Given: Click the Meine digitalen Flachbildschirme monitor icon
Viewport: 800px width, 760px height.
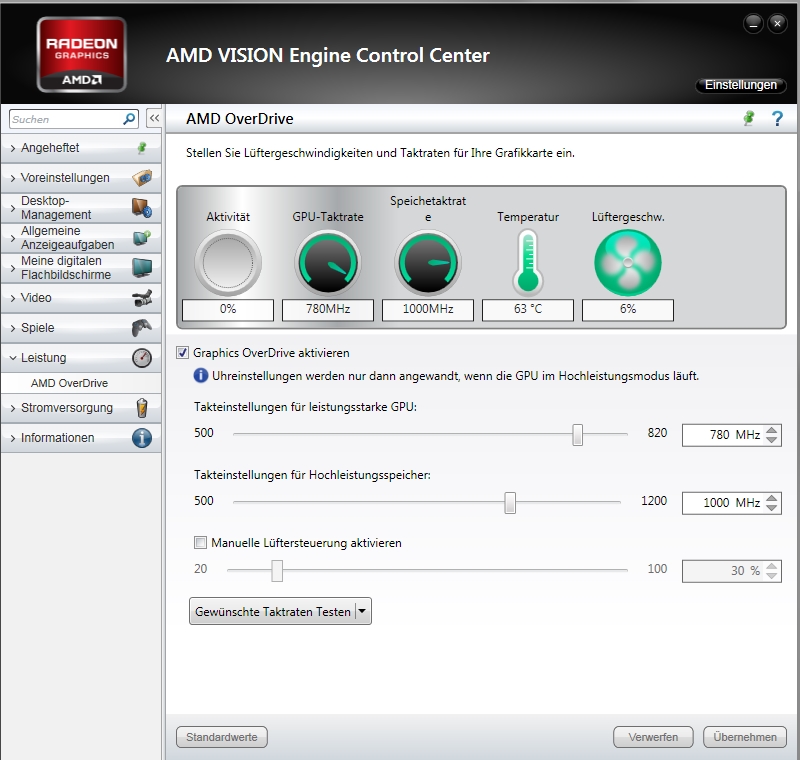Looking at the screenshot, I should (142, 268).
